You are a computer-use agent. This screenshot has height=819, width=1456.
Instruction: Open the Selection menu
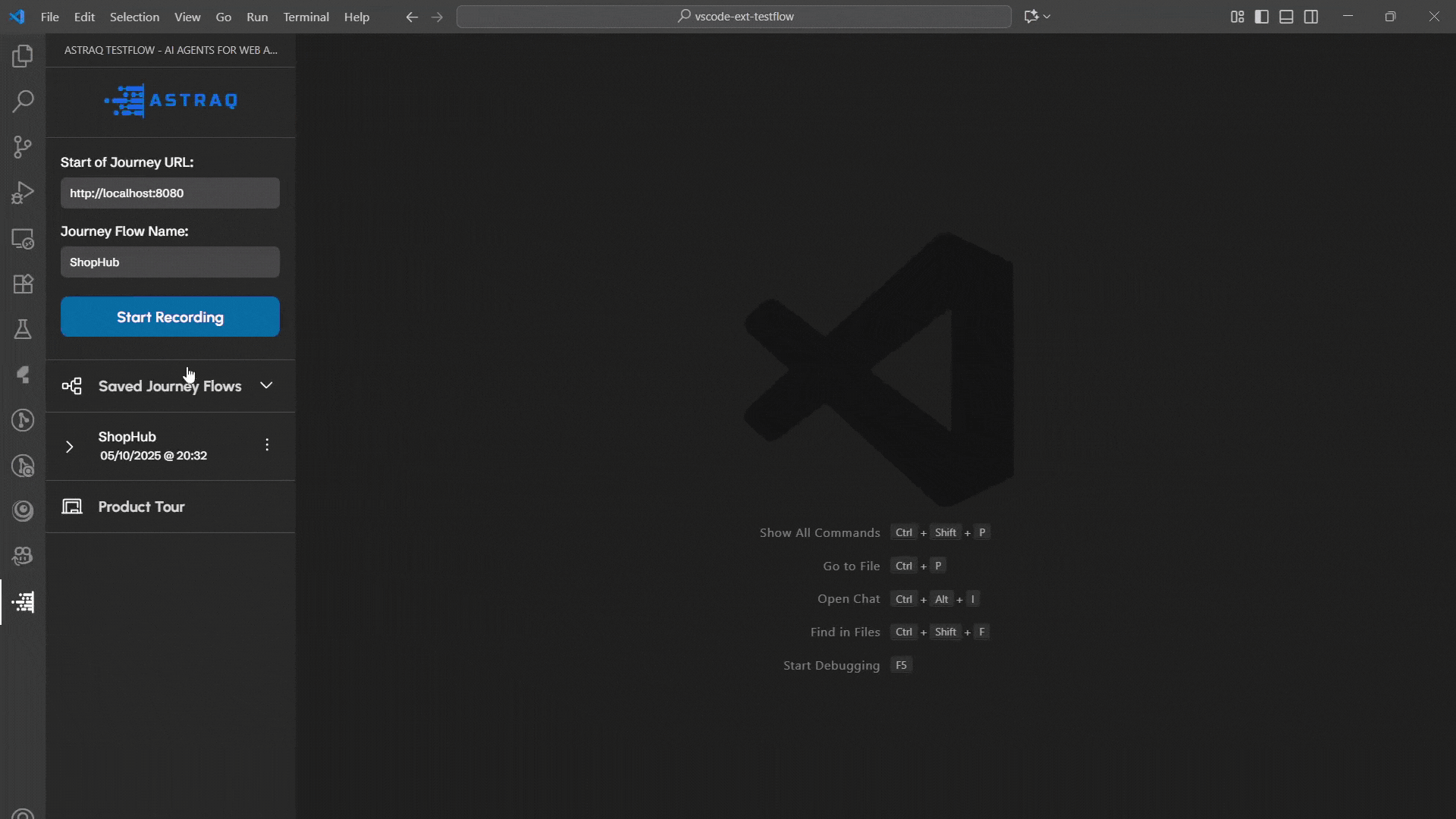pos(134,17)
